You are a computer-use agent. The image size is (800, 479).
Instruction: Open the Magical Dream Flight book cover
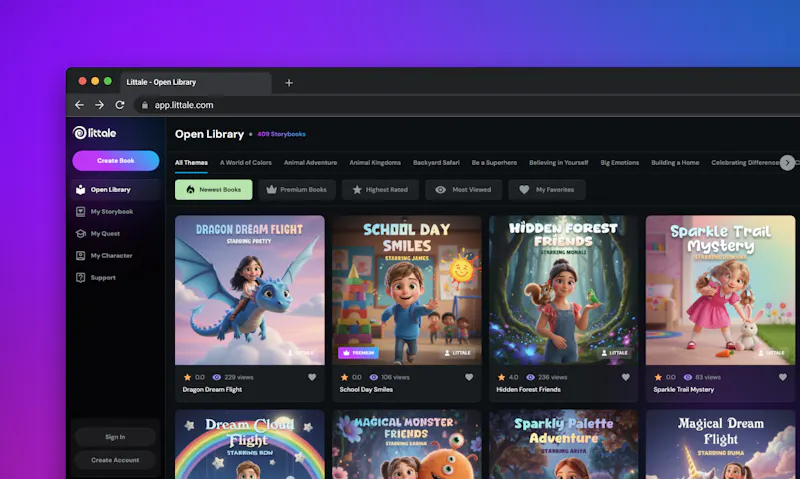pyautogui.click(x=720, y=445)
